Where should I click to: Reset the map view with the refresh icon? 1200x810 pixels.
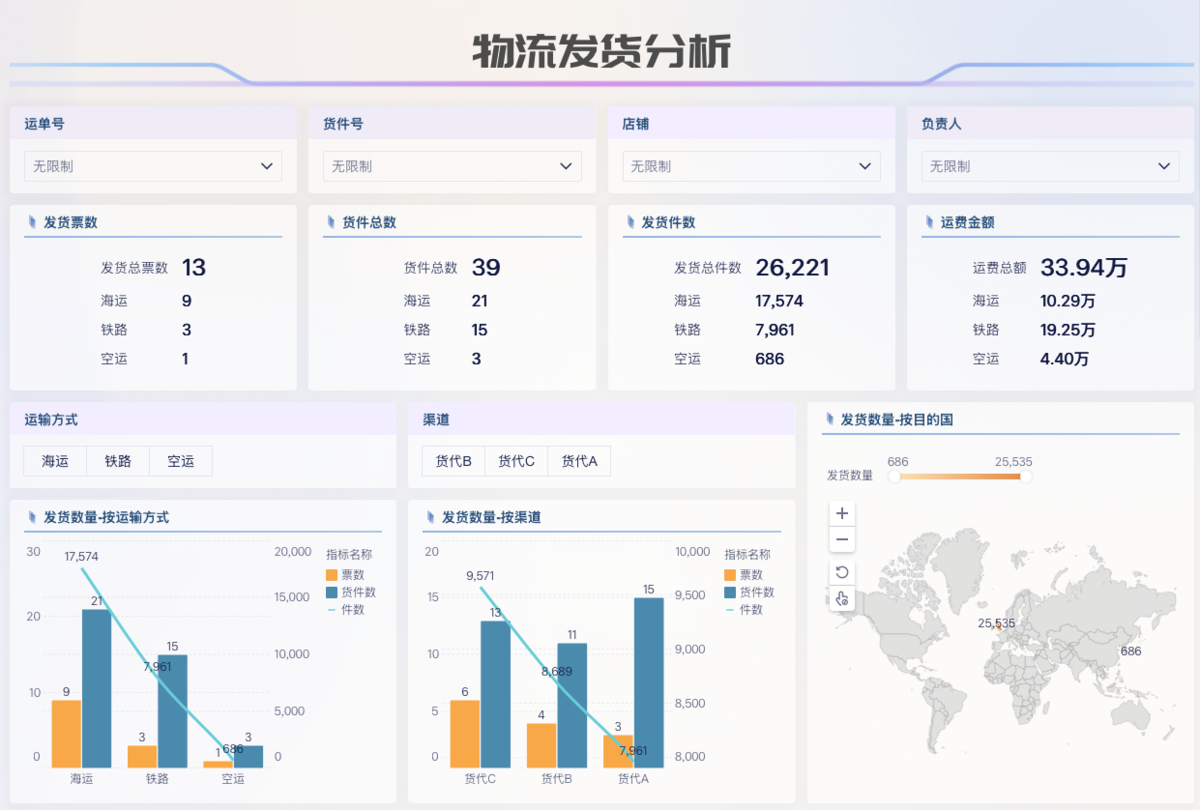(x=842, y=573)
